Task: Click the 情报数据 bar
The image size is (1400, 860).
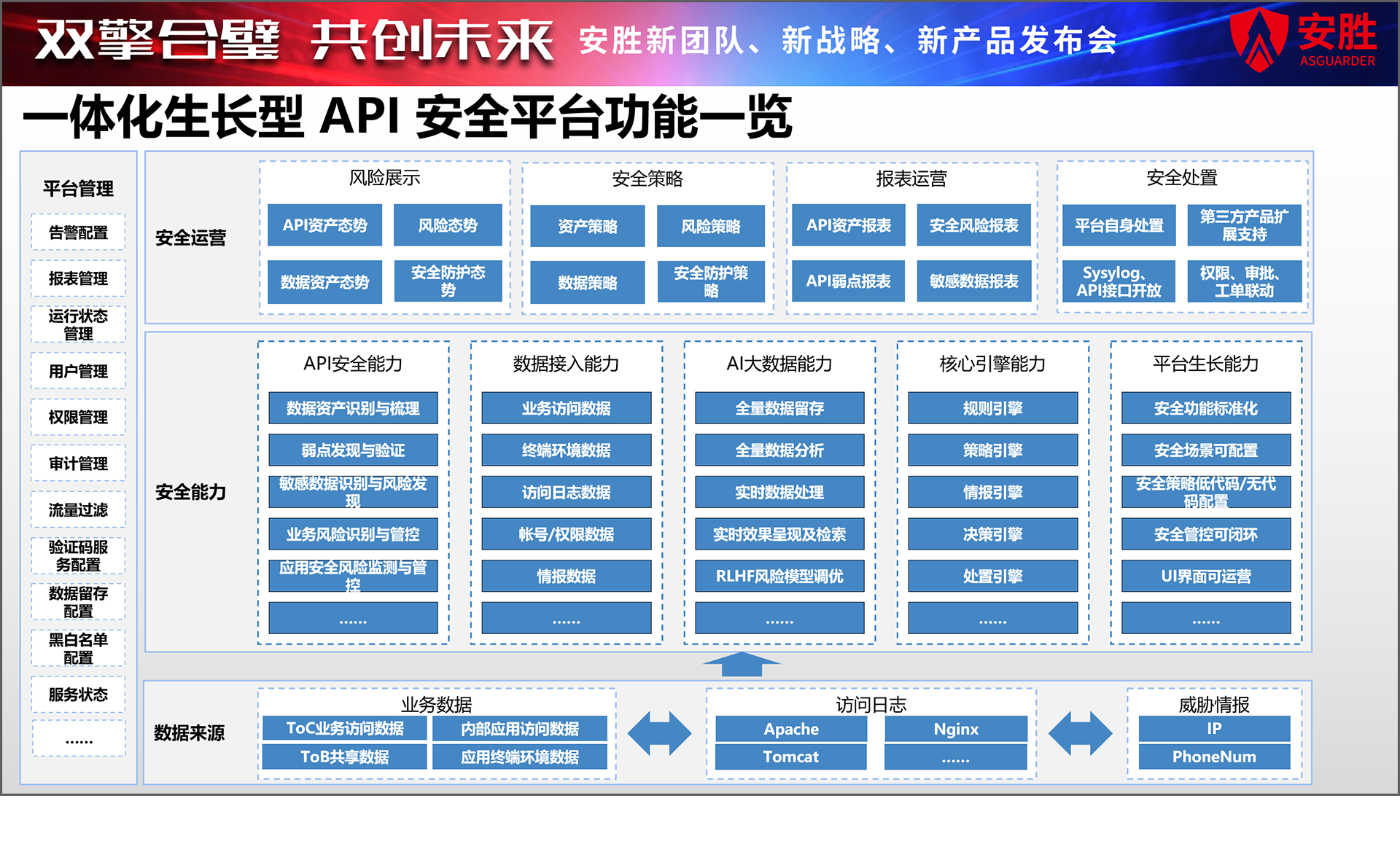Action: tap(567, 576)
